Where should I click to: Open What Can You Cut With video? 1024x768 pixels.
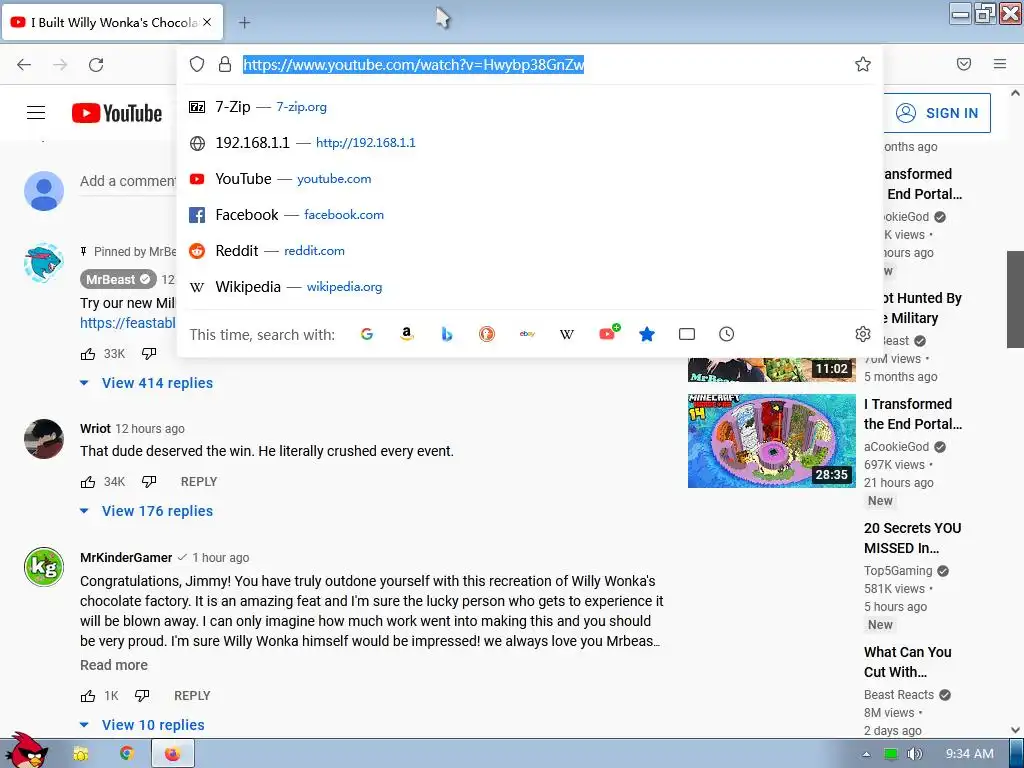click(908, 662)
